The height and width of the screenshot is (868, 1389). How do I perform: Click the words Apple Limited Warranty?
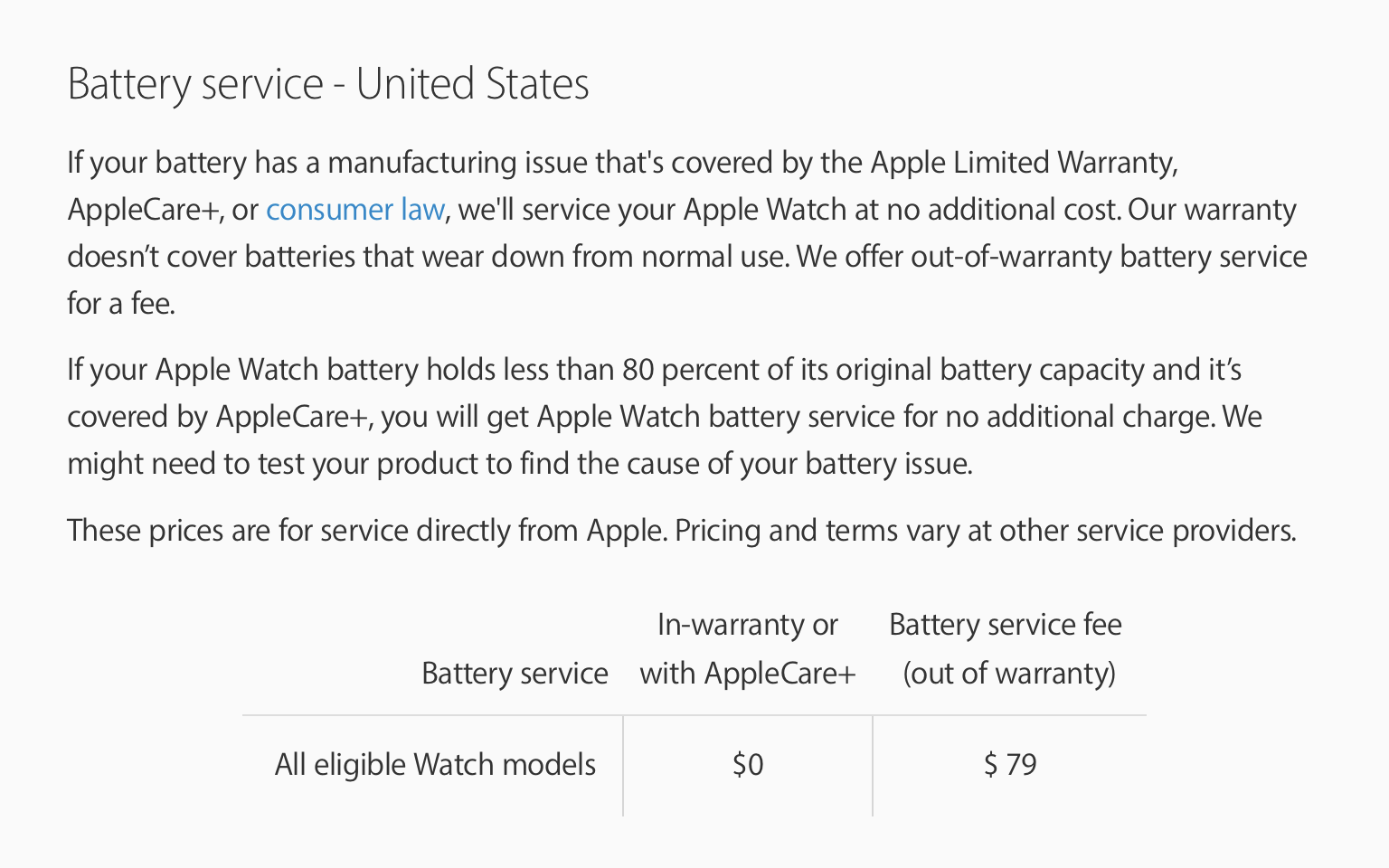click(1022, 163)
